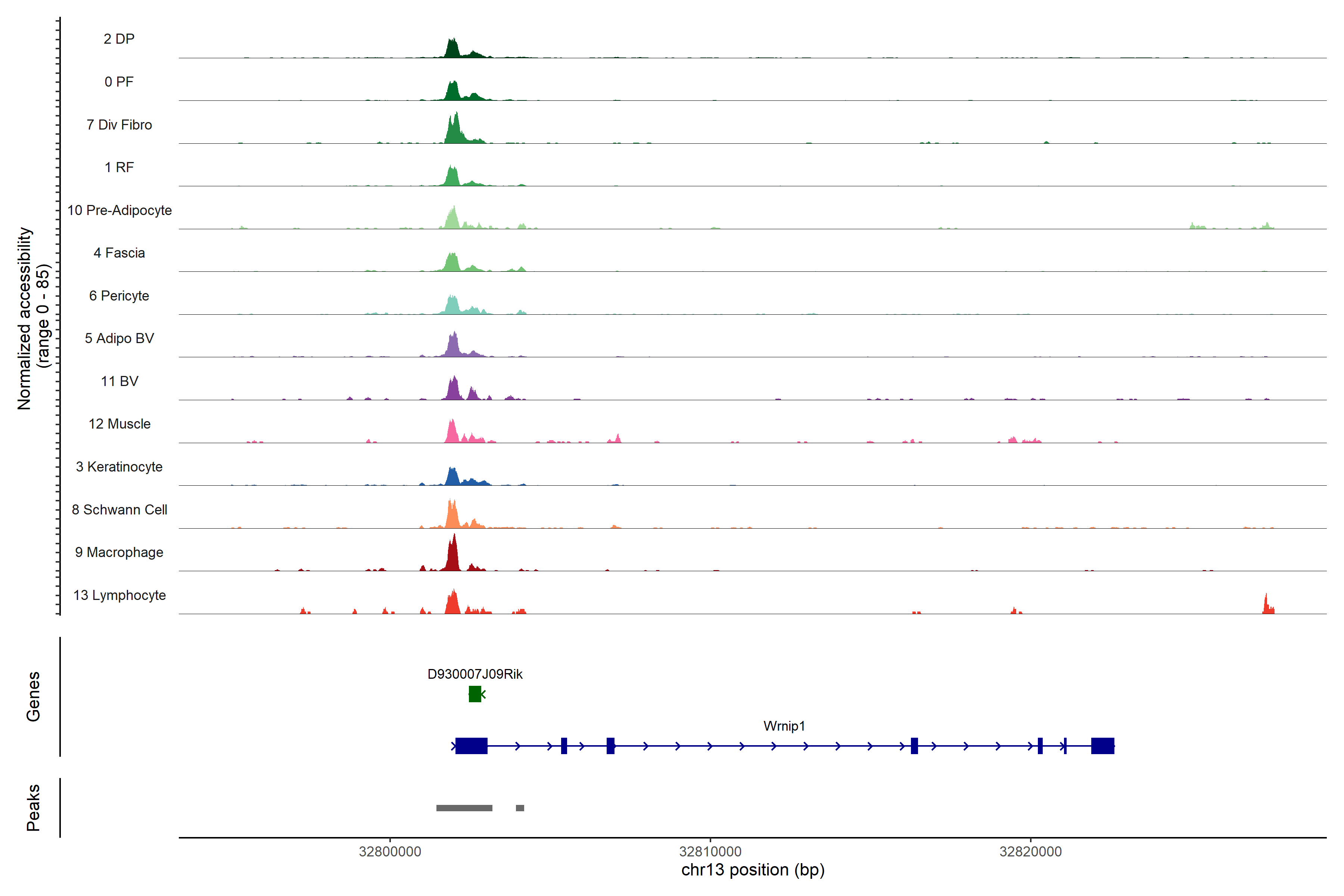Click the 8 Schwann Cell label

(119, 510)
